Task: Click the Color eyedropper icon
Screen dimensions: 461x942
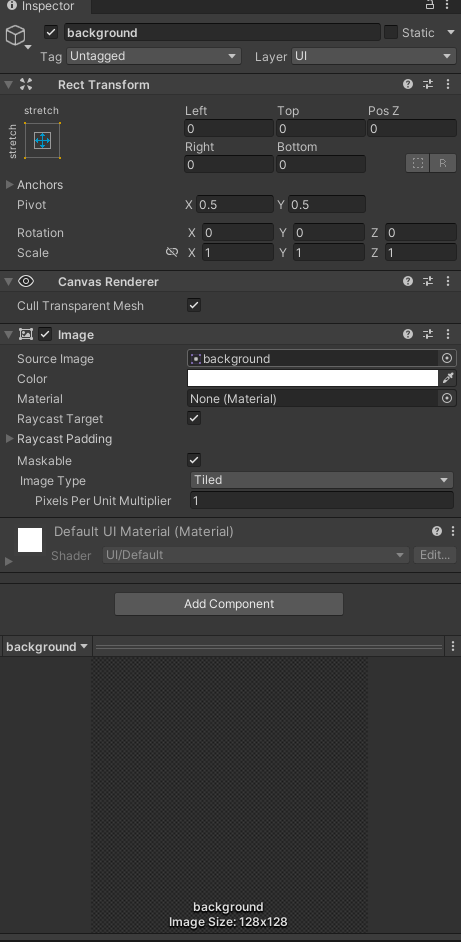Action: point(448,378)
